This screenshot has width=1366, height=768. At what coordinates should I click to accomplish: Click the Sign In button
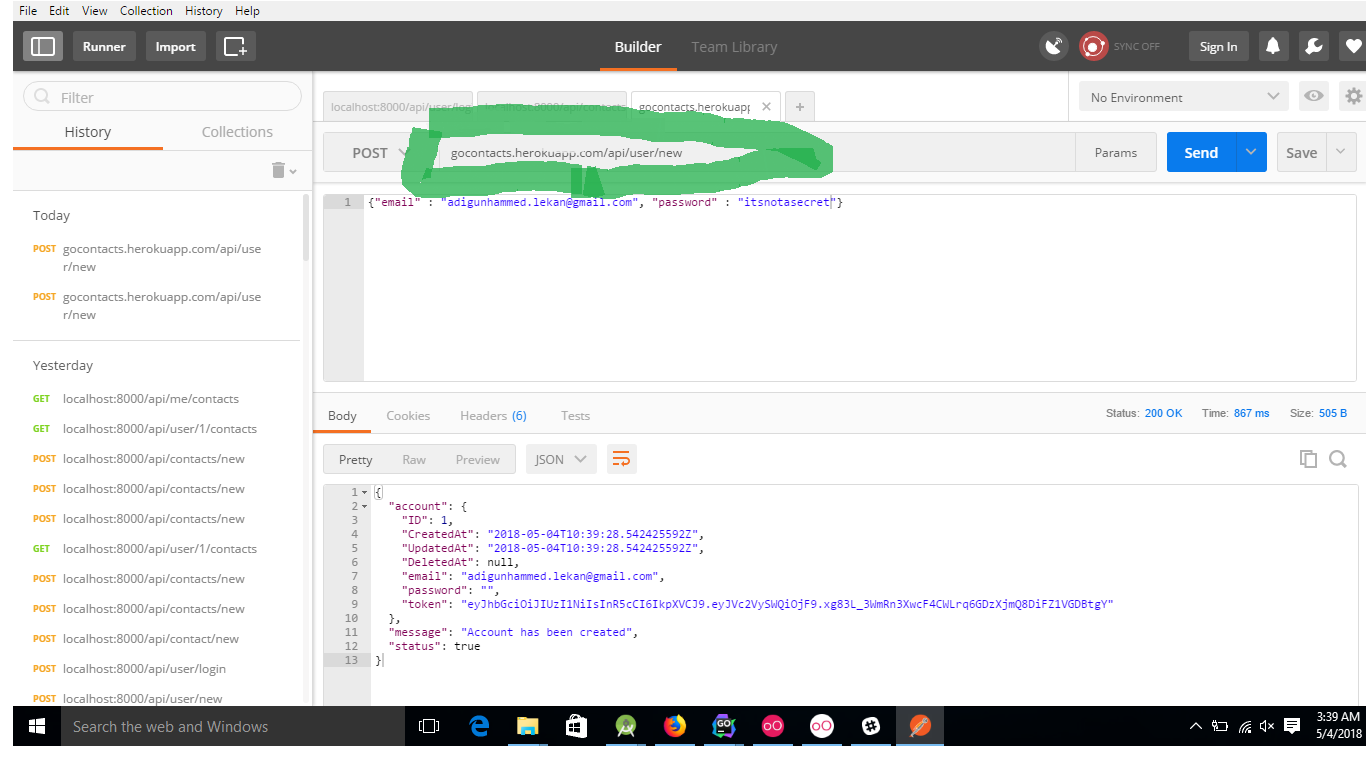(x=1218, y=46)
